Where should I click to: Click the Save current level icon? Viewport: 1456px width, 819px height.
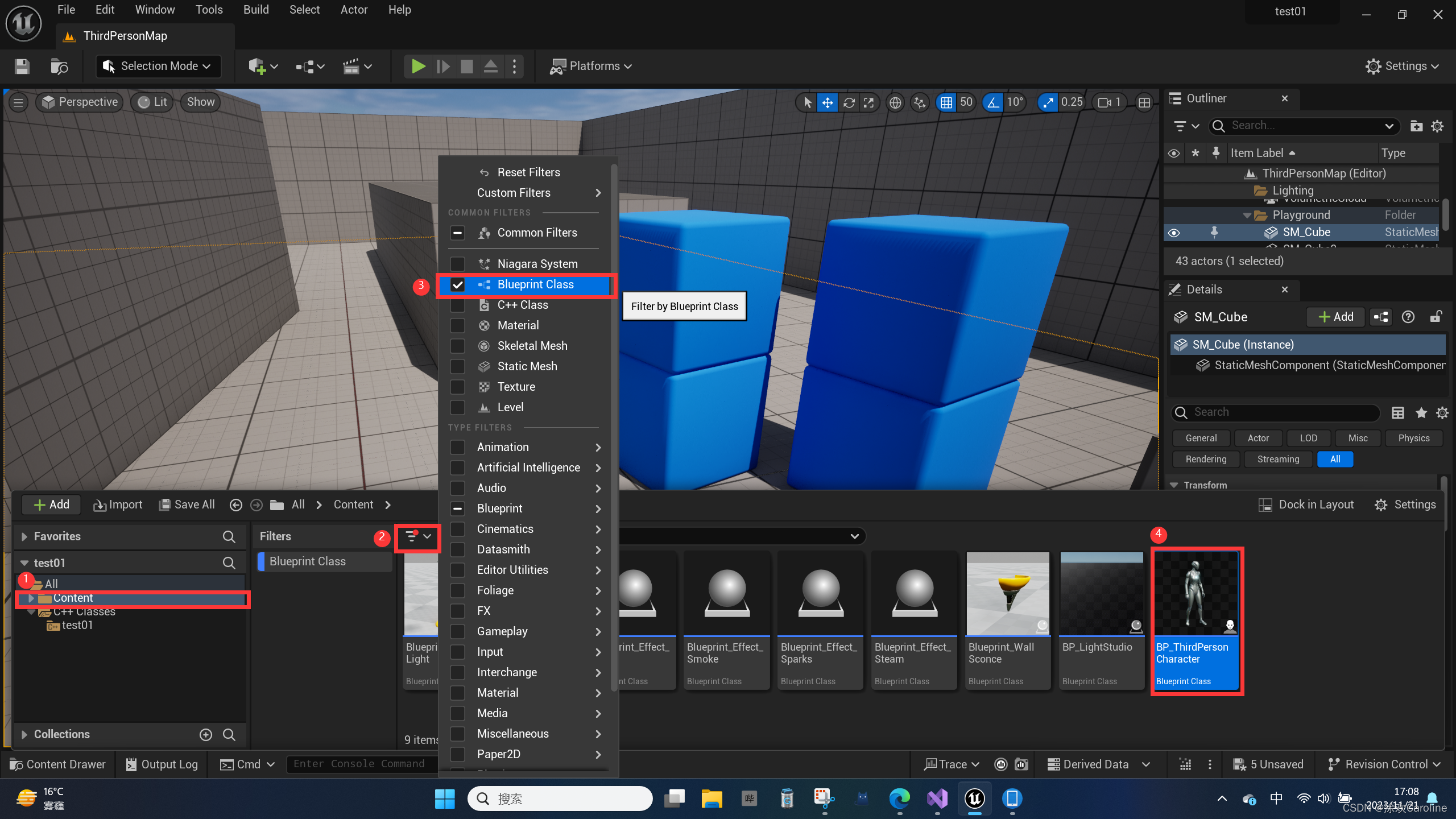click(22, 66)
